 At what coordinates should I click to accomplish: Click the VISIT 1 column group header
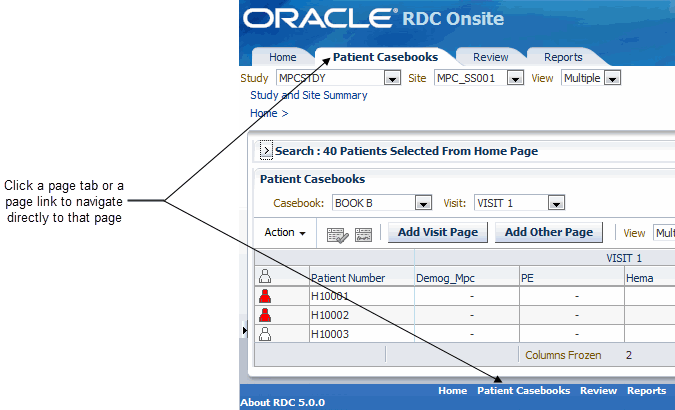624,258
